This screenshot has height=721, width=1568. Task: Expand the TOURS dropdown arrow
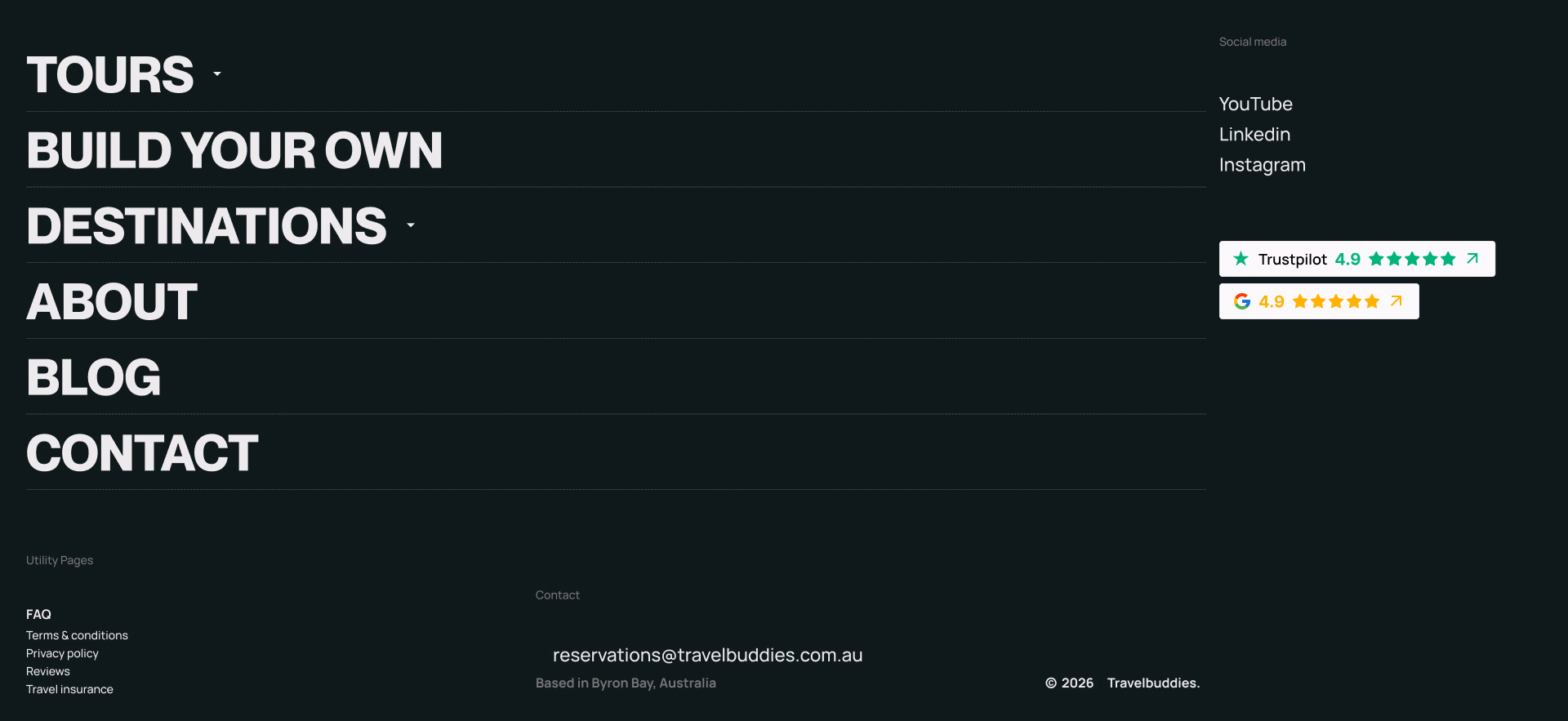coord(217,74)
